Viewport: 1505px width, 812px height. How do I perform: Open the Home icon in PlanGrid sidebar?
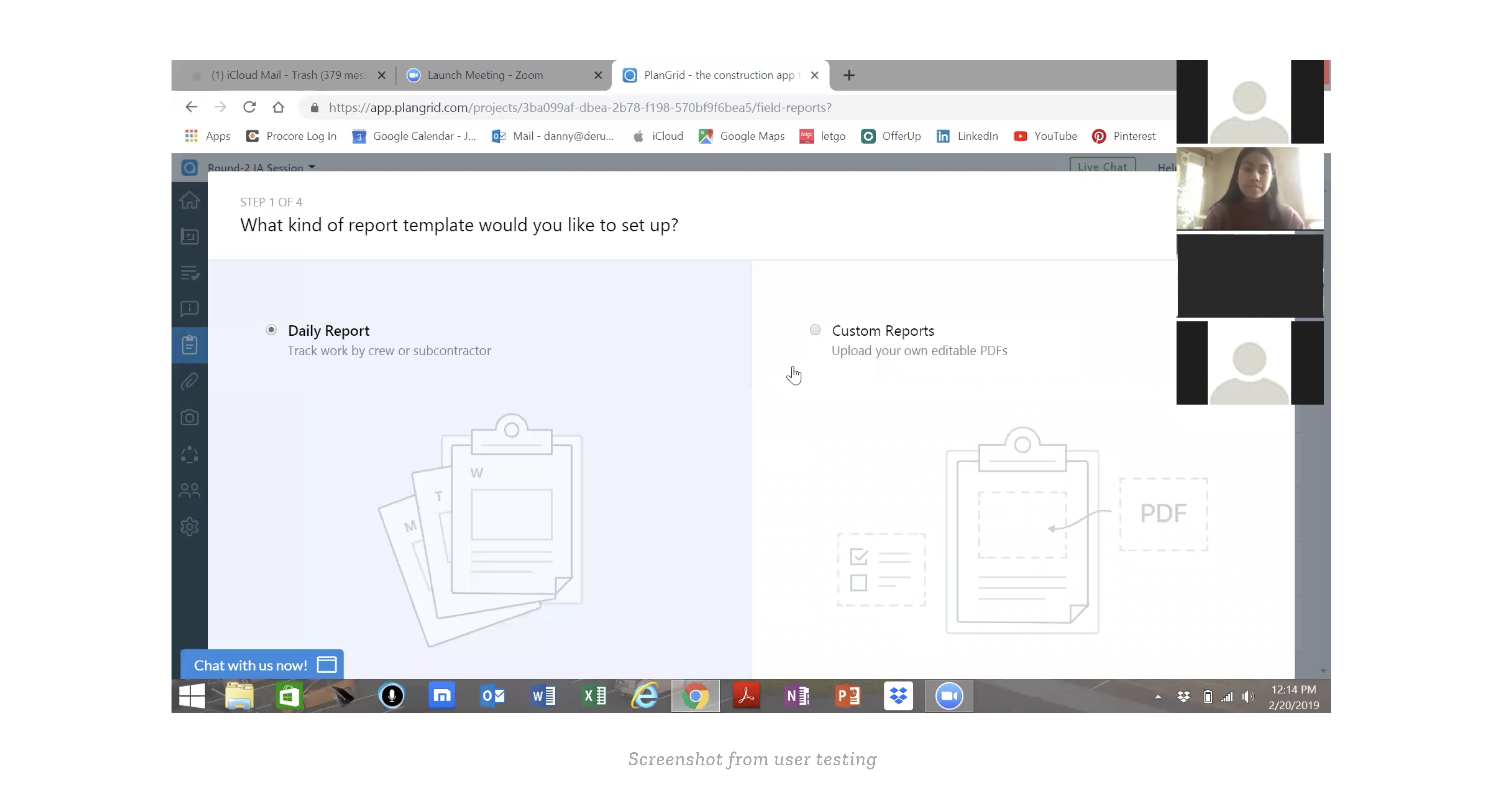tap(189, 200)
